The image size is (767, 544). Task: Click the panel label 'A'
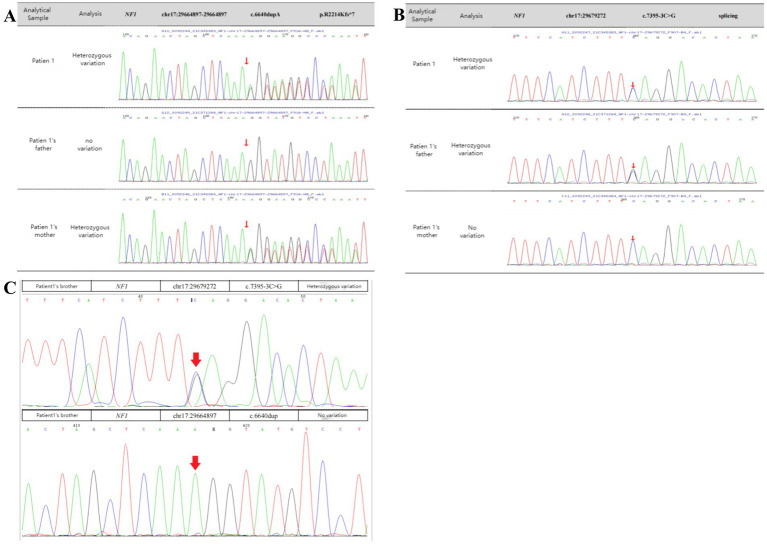(10, 16)
